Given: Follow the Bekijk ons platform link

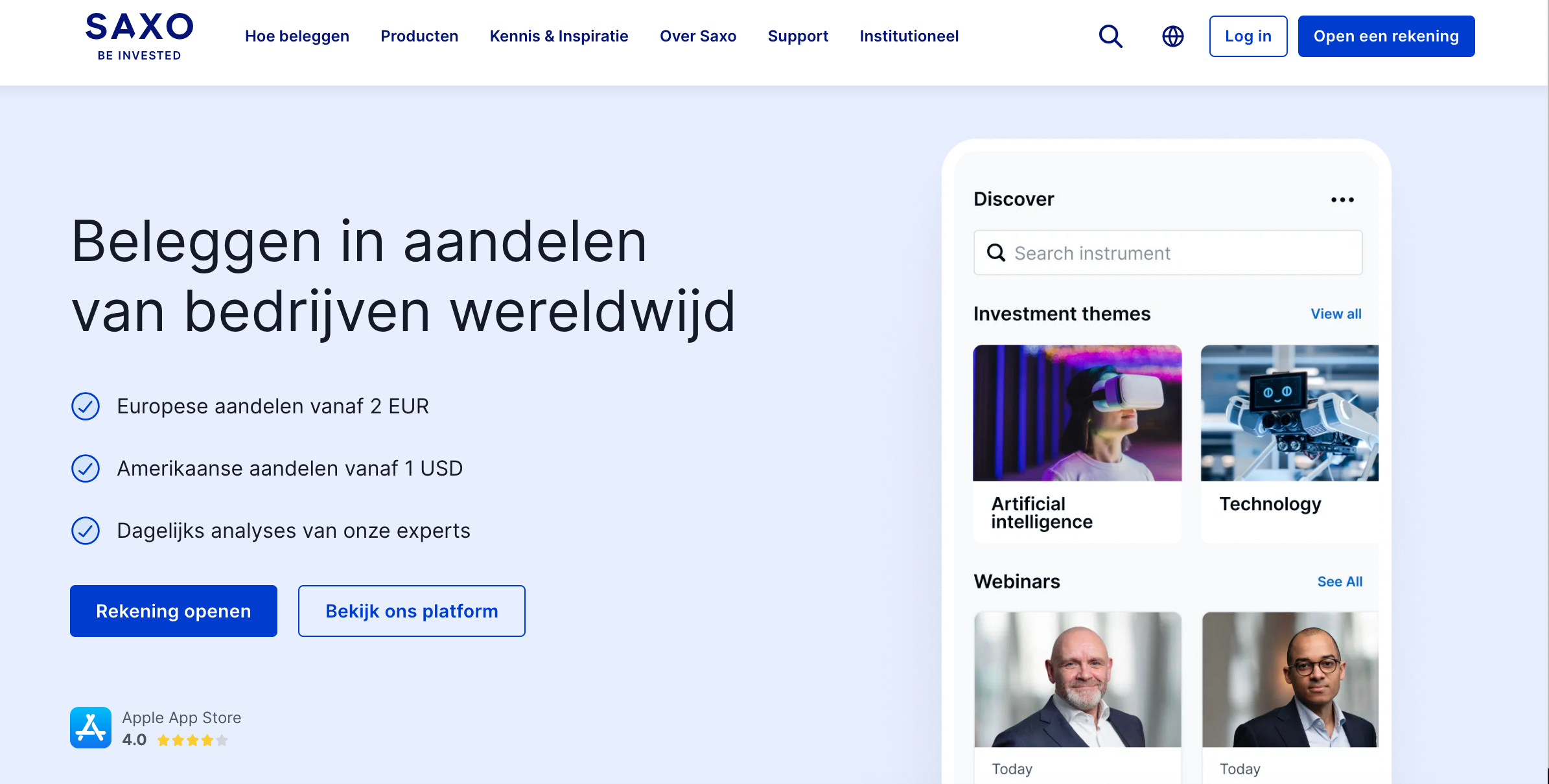Looking at the screenshot, I should pos(412,611).
